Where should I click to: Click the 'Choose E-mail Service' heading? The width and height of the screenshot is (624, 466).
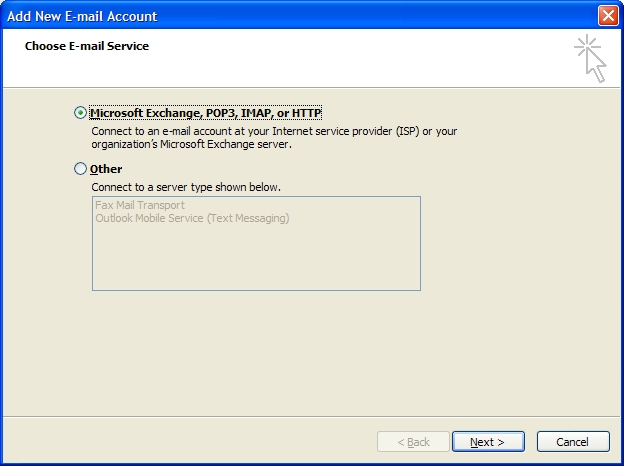coord(87,46)
